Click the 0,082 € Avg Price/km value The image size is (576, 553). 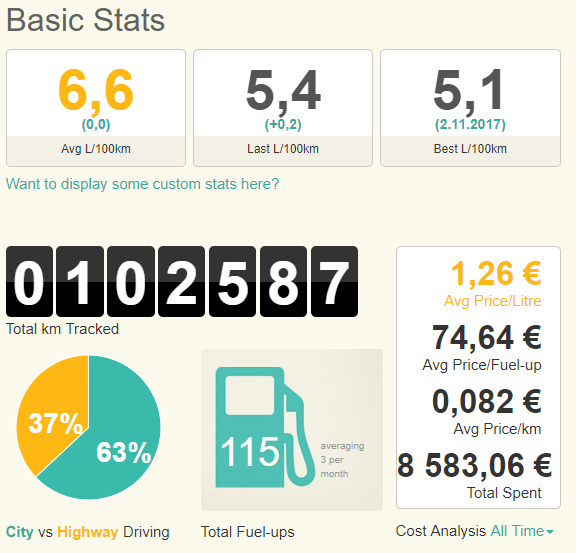tap(486, 402)
